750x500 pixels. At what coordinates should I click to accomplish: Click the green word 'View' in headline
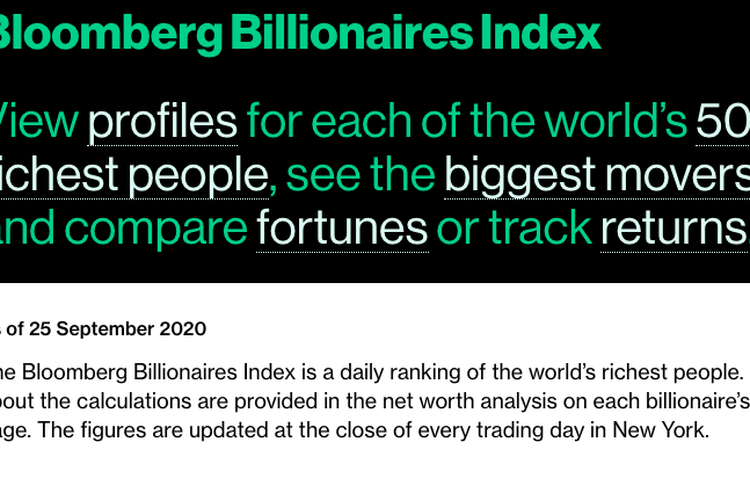(x=38, y=122)
